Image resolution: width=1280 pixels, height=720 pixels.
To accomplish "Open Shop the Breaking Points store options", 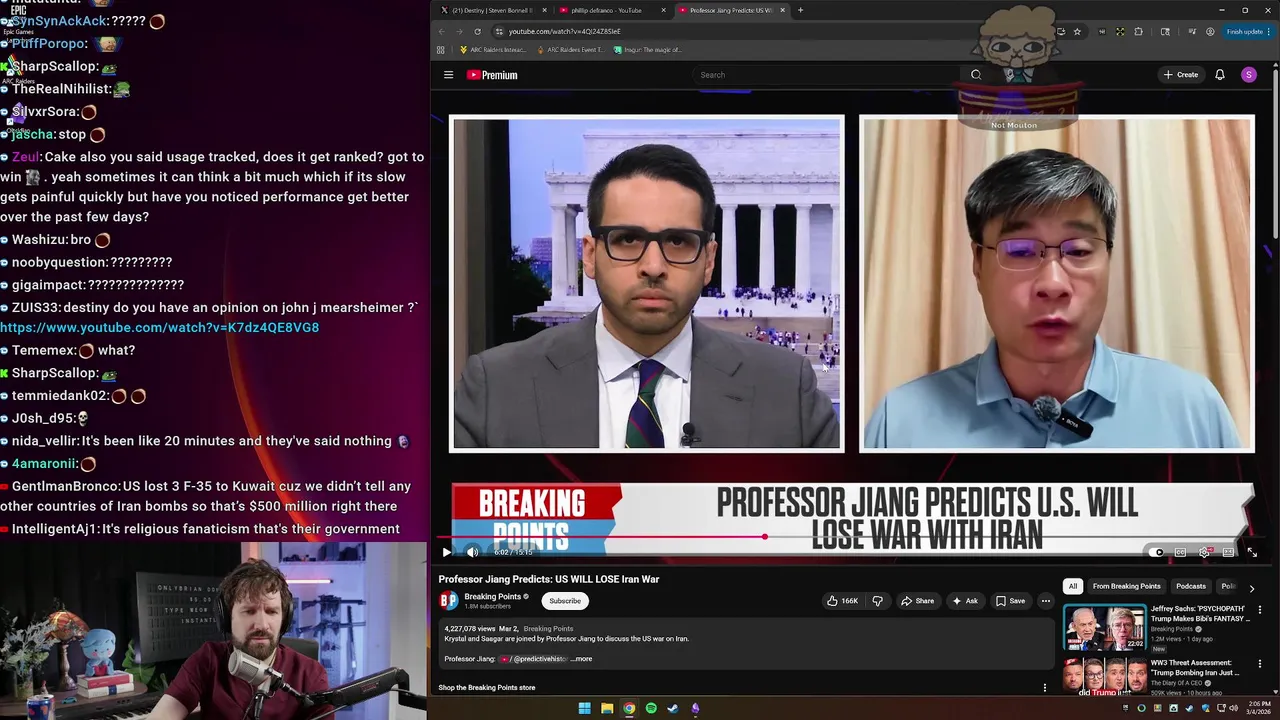I will click(x=1045, y=688).
